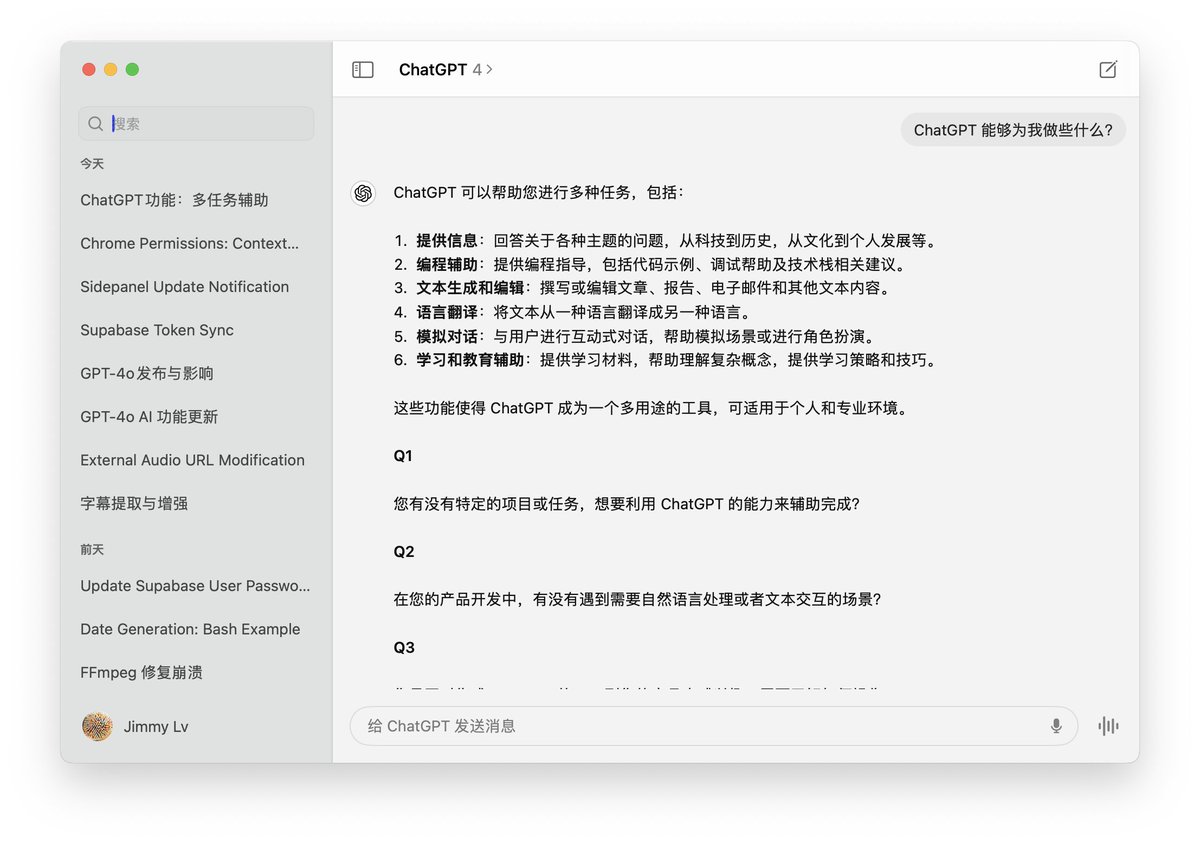Toggle the sidebar panel icon
Image resolution: width=1200 pixels, height=843 pixels.
point(363,70)
